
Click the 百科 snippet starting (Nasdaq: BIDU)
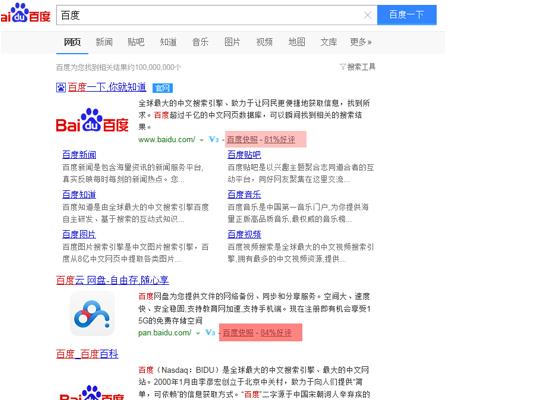pos(254,382)
